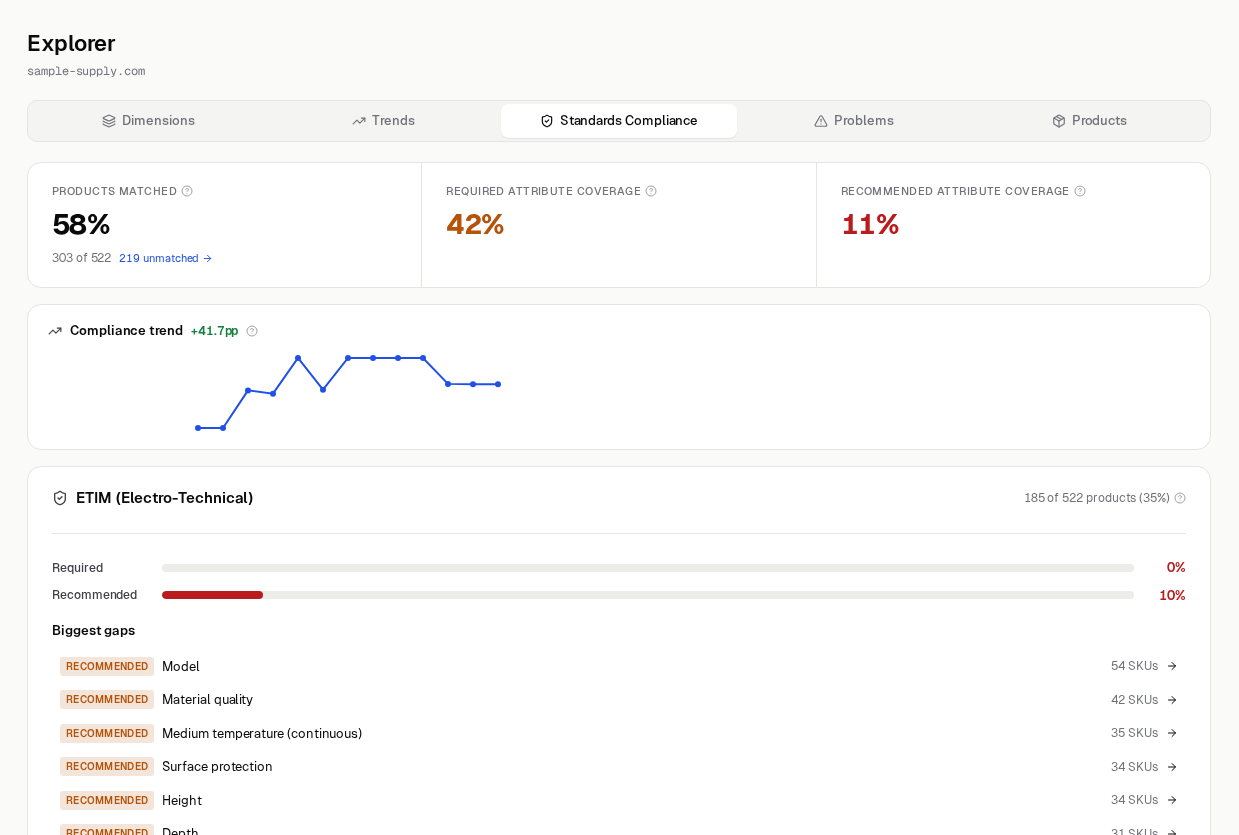Show help for Products Matched
This screenshot has height=835, width=1239.
pos(187,191)
